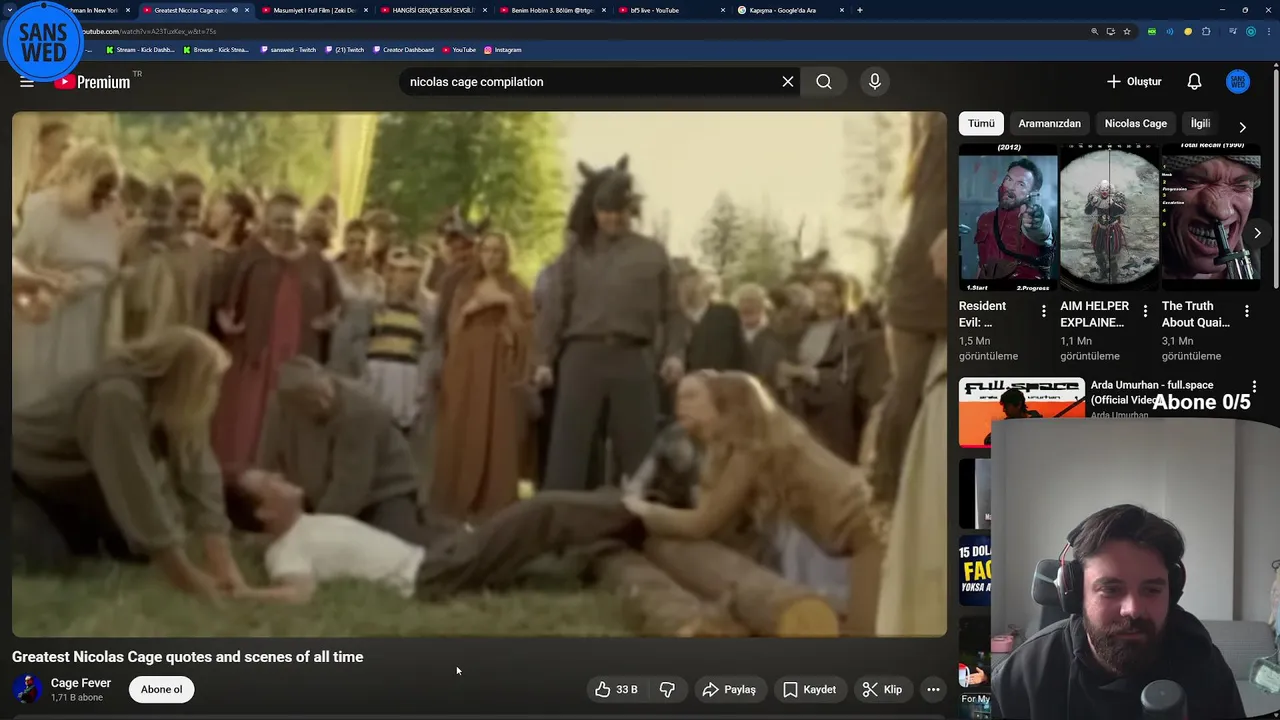This screenshot has height=720, width=1280.
Task: Open the (21) Twitch bookmark
Action: point(345,49)
